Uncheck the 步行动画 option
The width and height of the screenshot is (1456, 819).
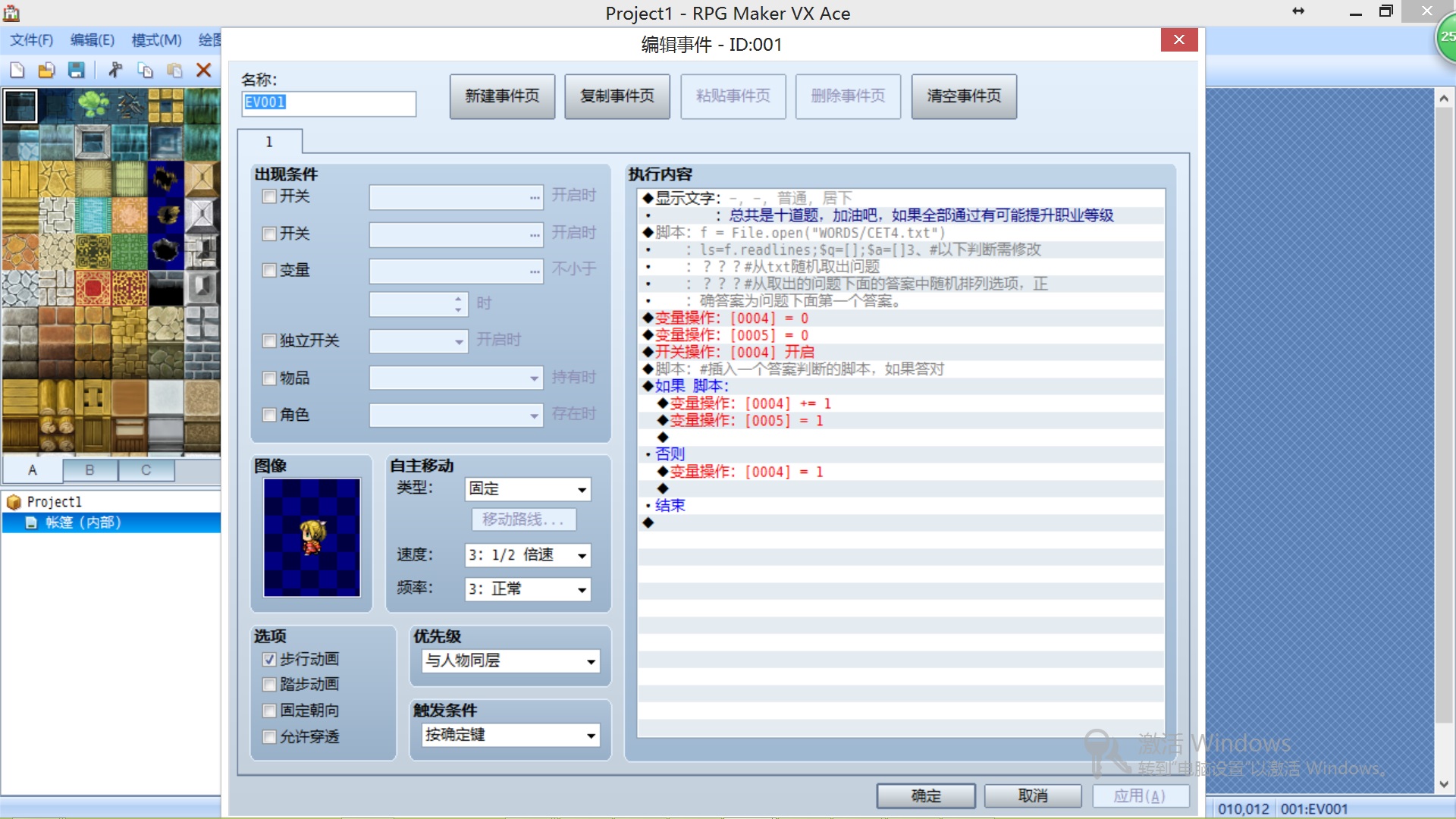(269, 659)
